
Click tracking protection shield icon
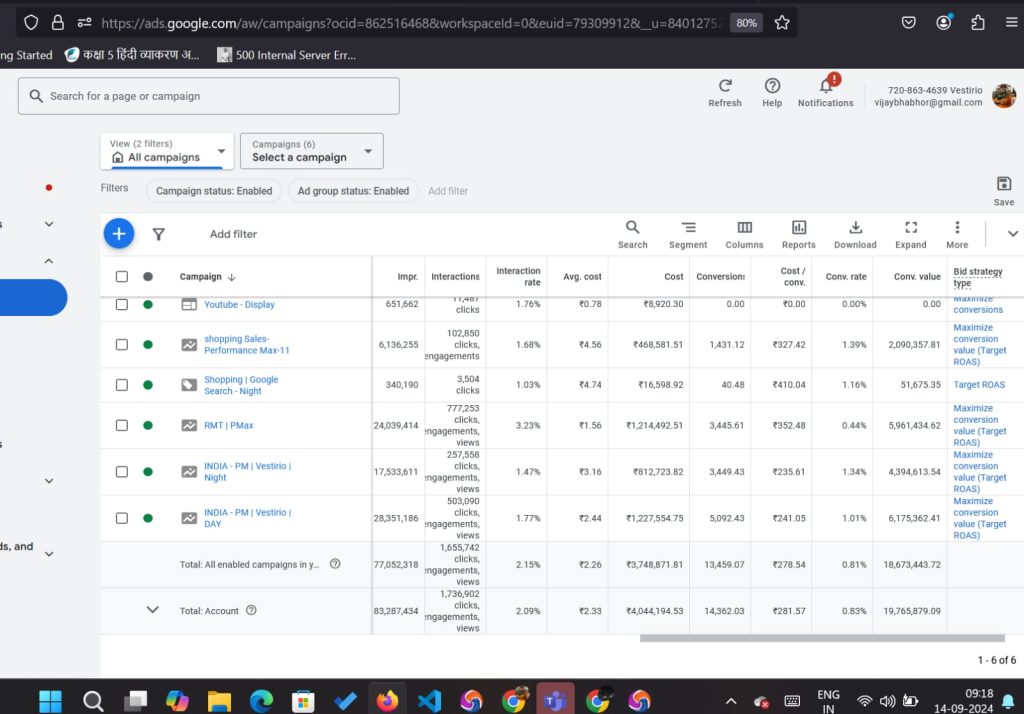coord(31,23)
